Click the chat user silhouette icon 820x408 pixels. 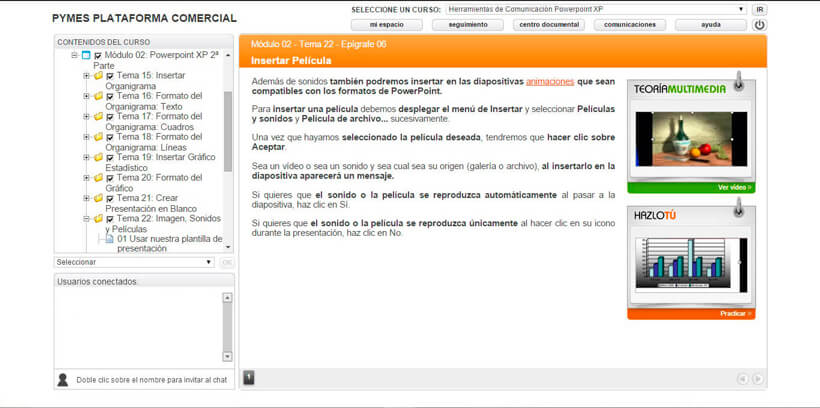(63, 380)
